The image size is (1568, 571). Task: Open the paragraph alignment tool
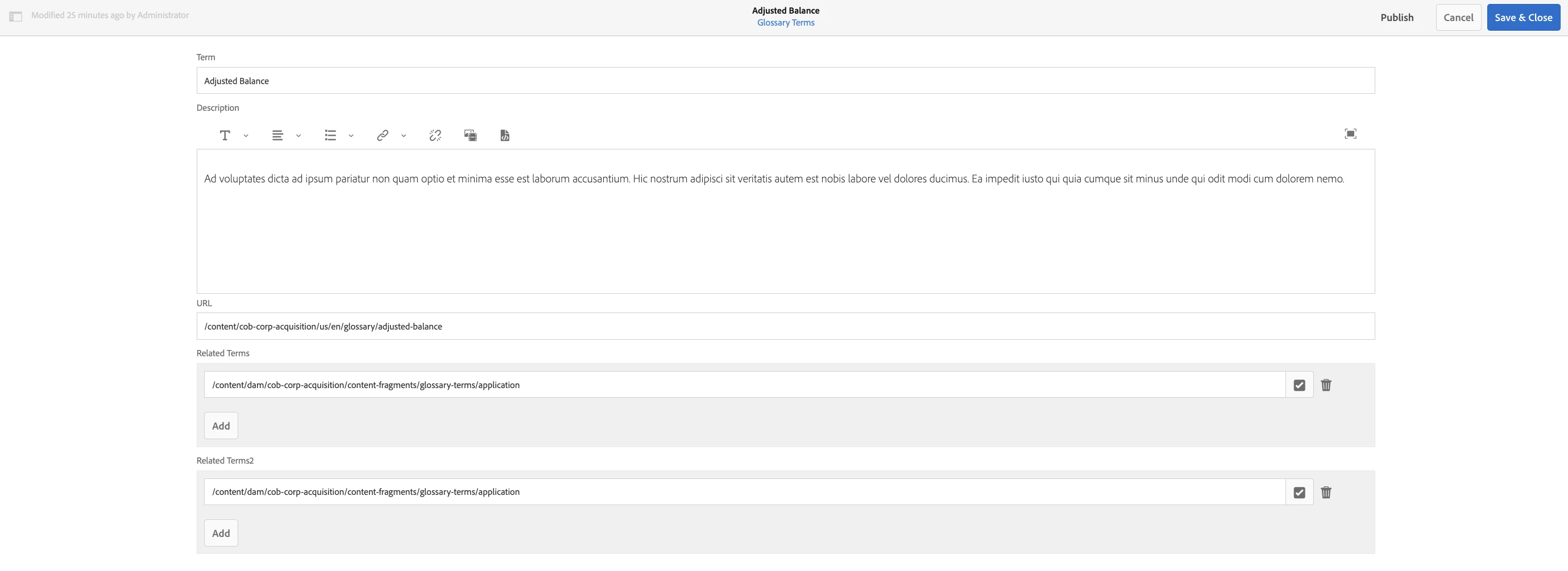pos(277,135)
